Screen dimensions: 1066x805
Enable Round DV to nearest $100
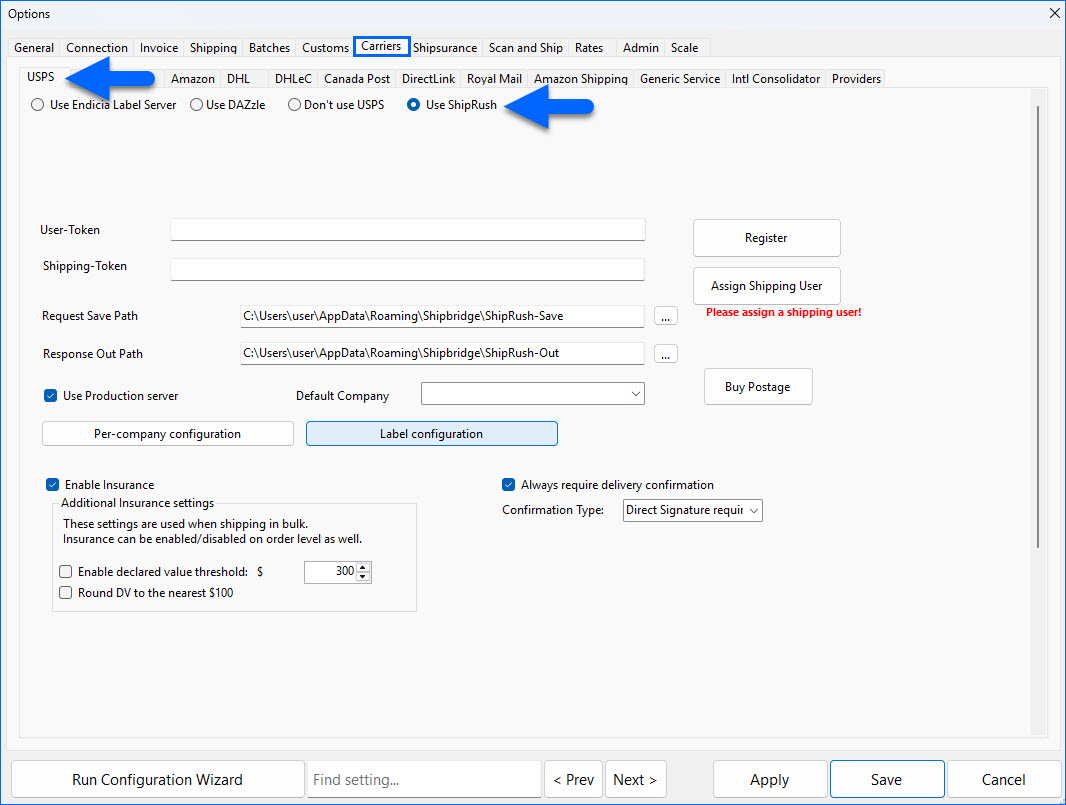point(66,593)
